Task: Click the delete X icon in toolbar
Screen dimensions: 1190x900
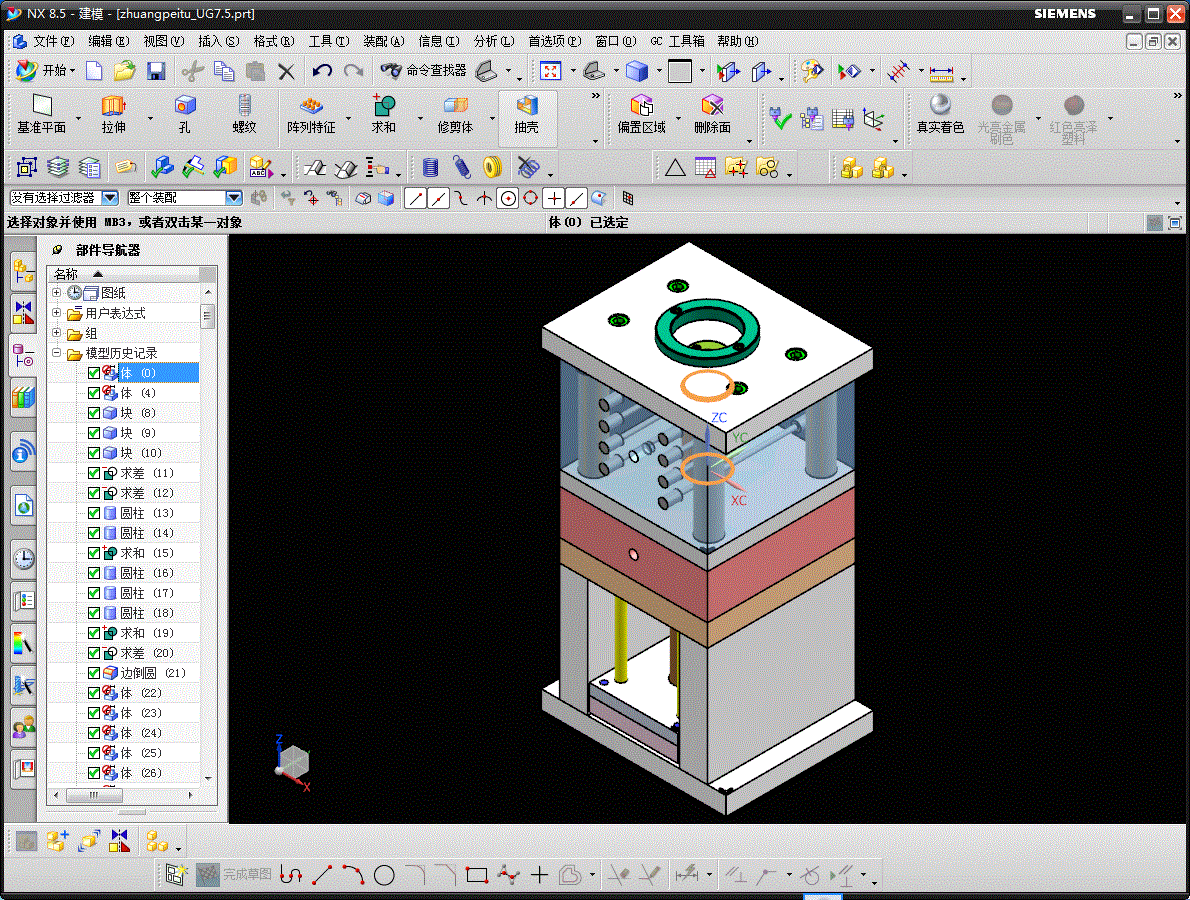Action: (x=286, y=71)
